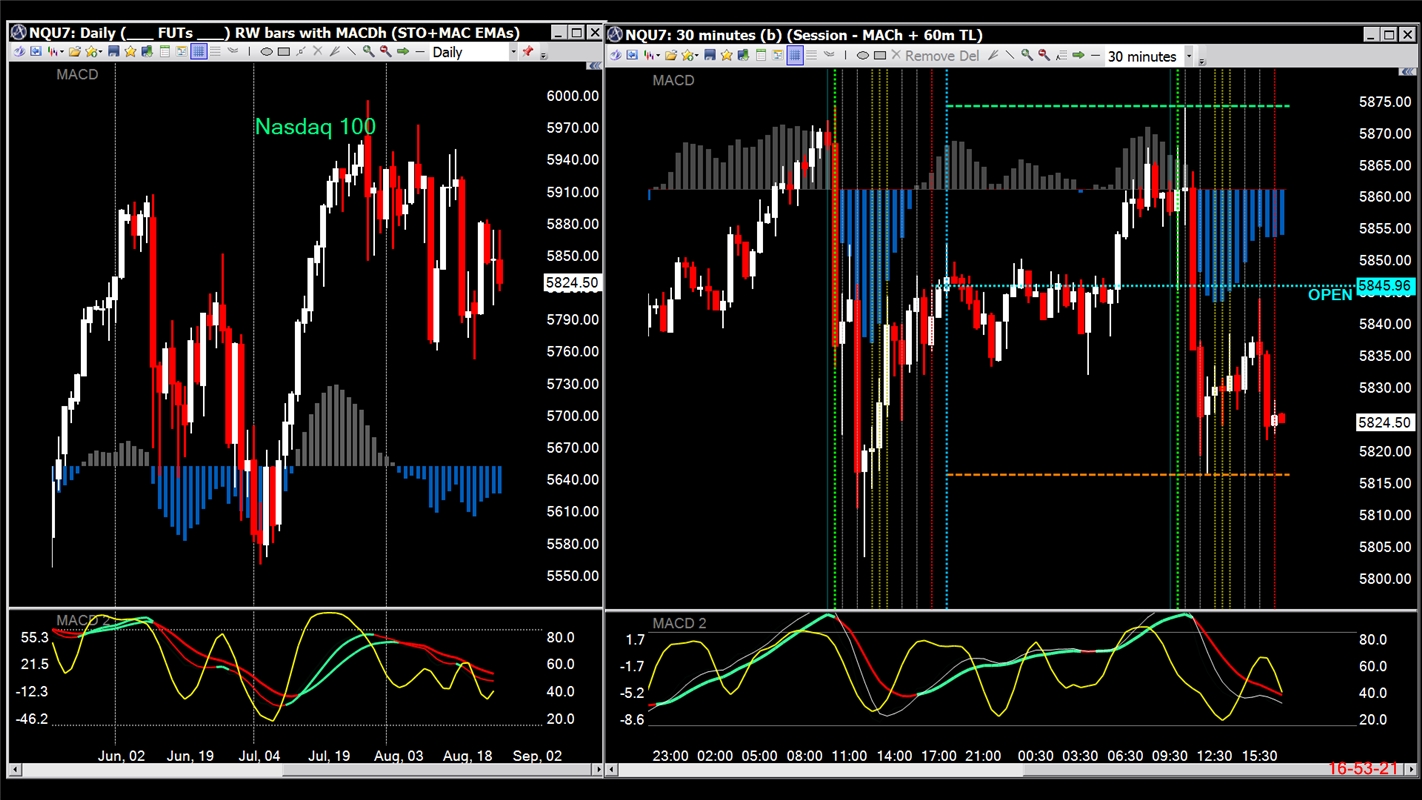Click the green zoom-in magnifier in Daily toolbar

(368, 52)
